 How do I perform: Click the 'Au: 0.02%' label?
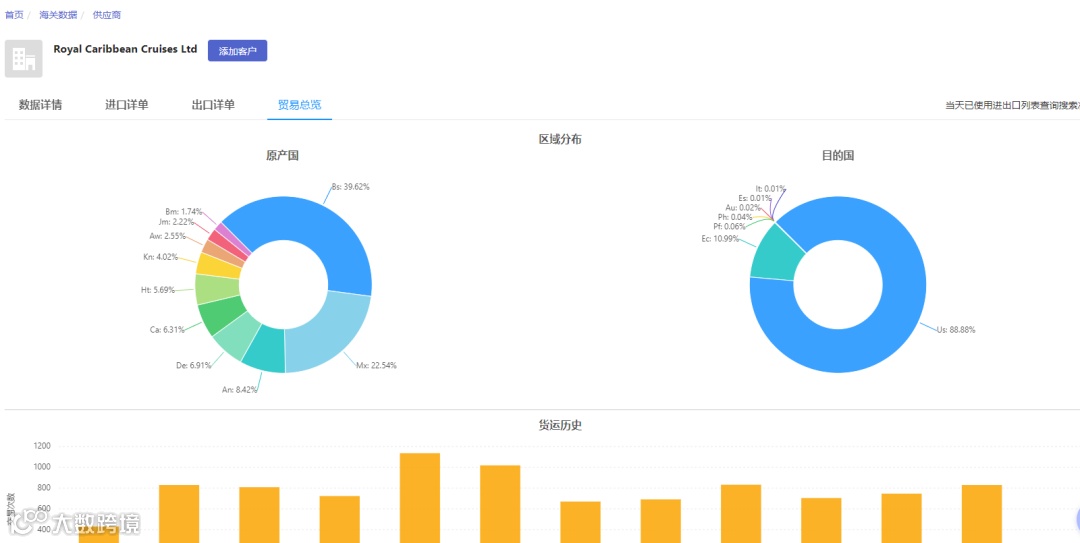[743, 207]
